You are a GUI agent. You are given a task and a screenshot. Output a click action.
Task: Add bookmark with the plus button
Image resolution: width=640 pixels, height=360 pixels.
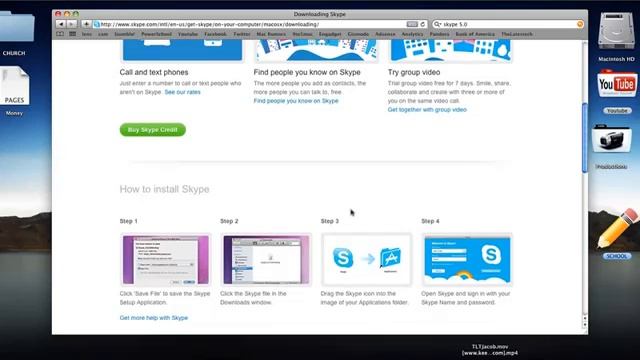tap(86, 24)
